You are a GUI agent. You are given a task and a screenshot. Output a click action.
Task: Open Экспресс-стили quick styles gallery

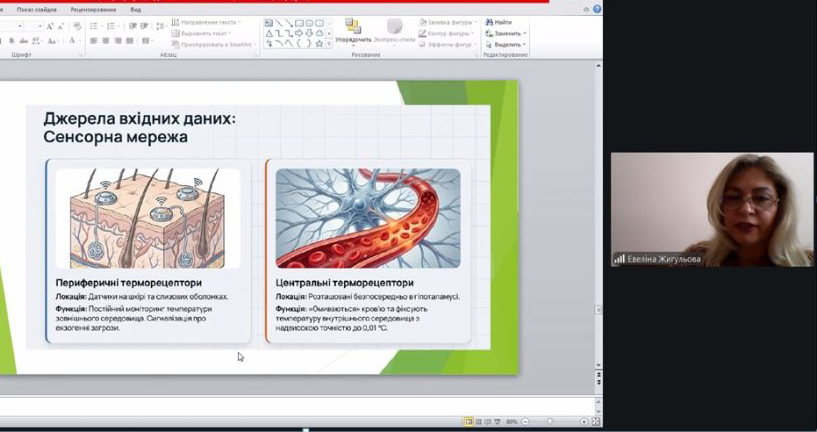coord(394,30)
